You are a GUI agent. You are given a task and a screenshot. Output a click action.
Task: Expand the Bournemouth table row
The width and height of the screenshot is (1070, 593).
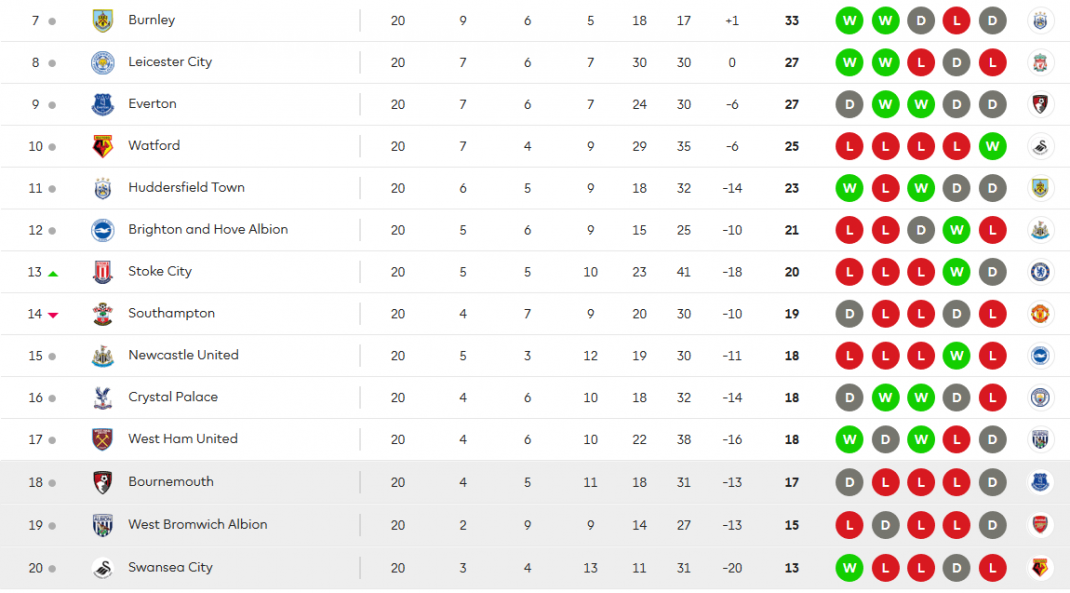535,482
